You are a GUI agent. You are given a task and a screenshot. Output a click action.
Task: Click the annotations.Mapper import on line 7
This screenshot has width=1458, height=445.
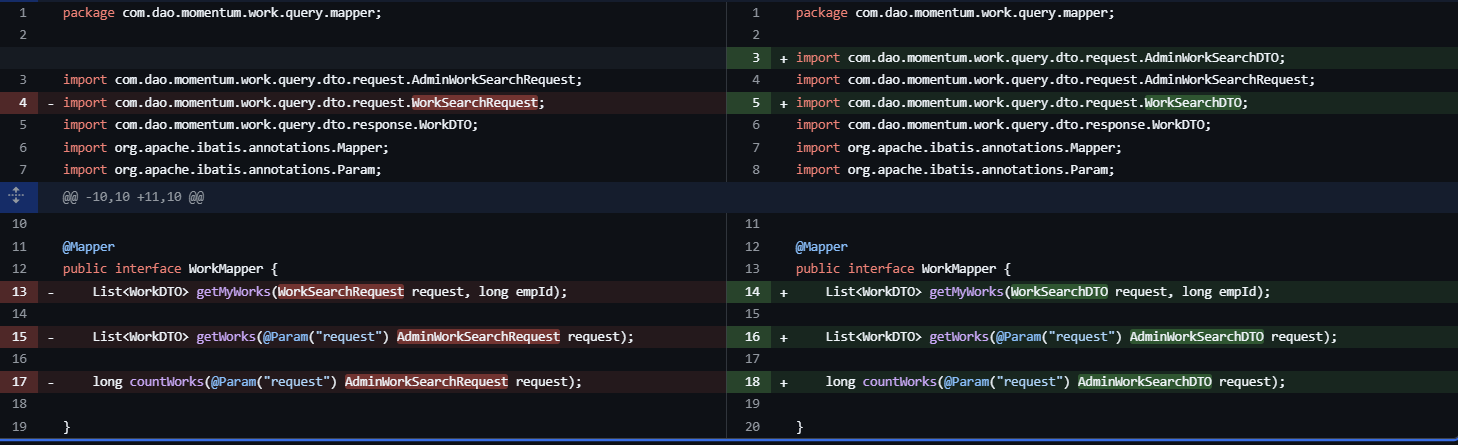click(959, 148)
